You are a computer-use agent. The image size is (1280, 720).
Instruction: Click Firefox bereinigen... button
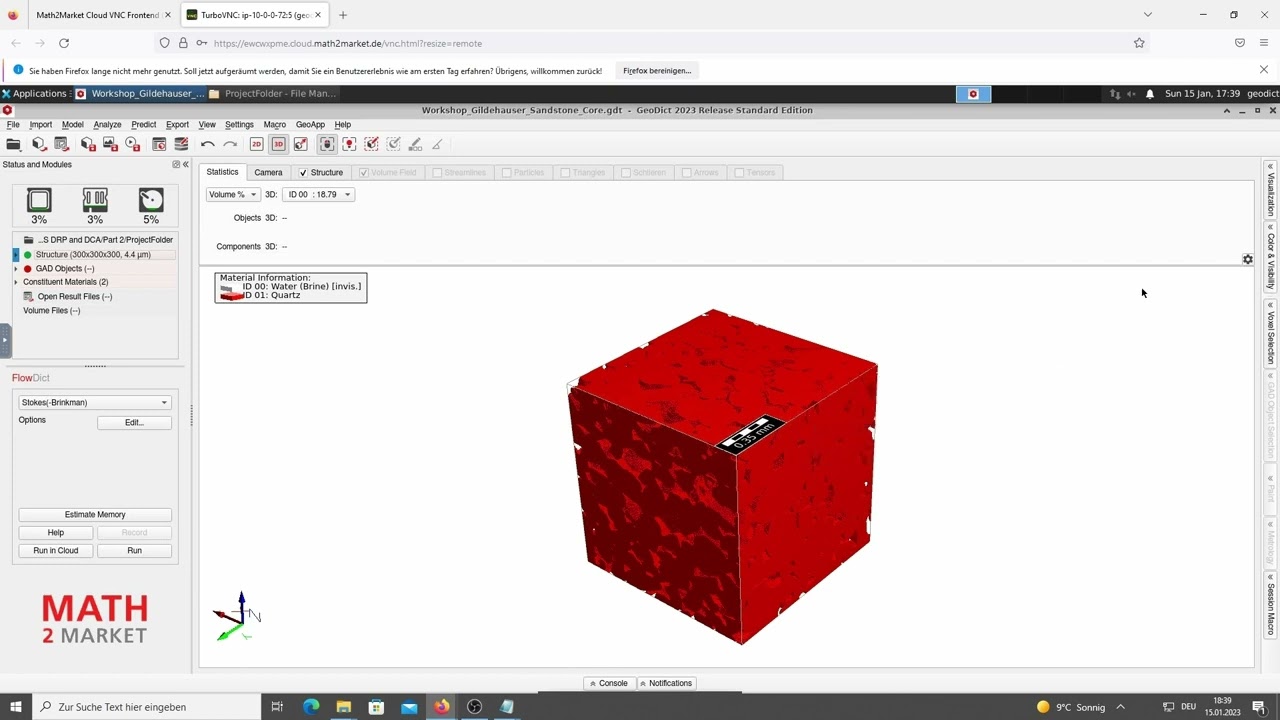(657, 71)
